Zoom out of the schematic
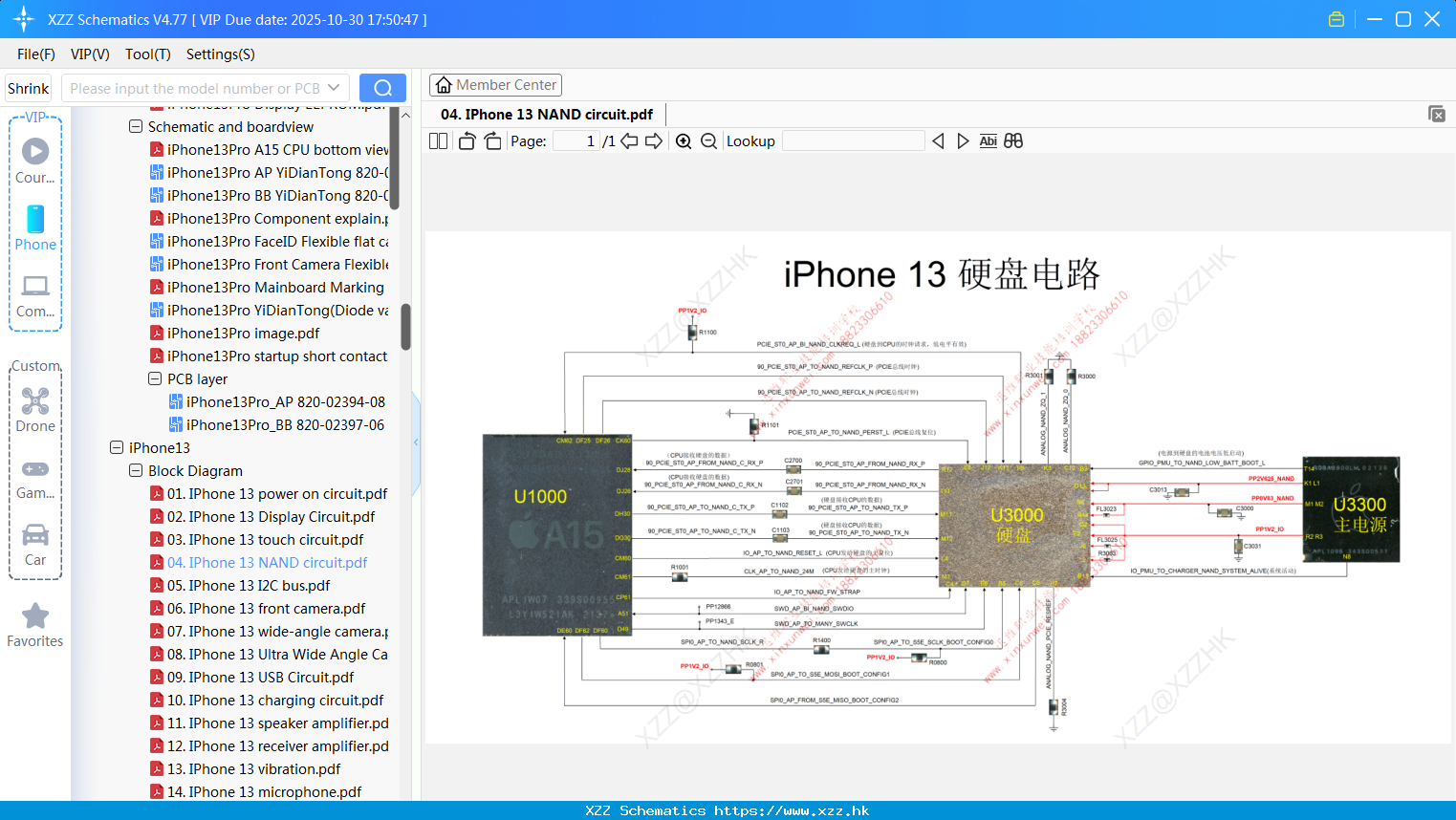 point(708,141)
